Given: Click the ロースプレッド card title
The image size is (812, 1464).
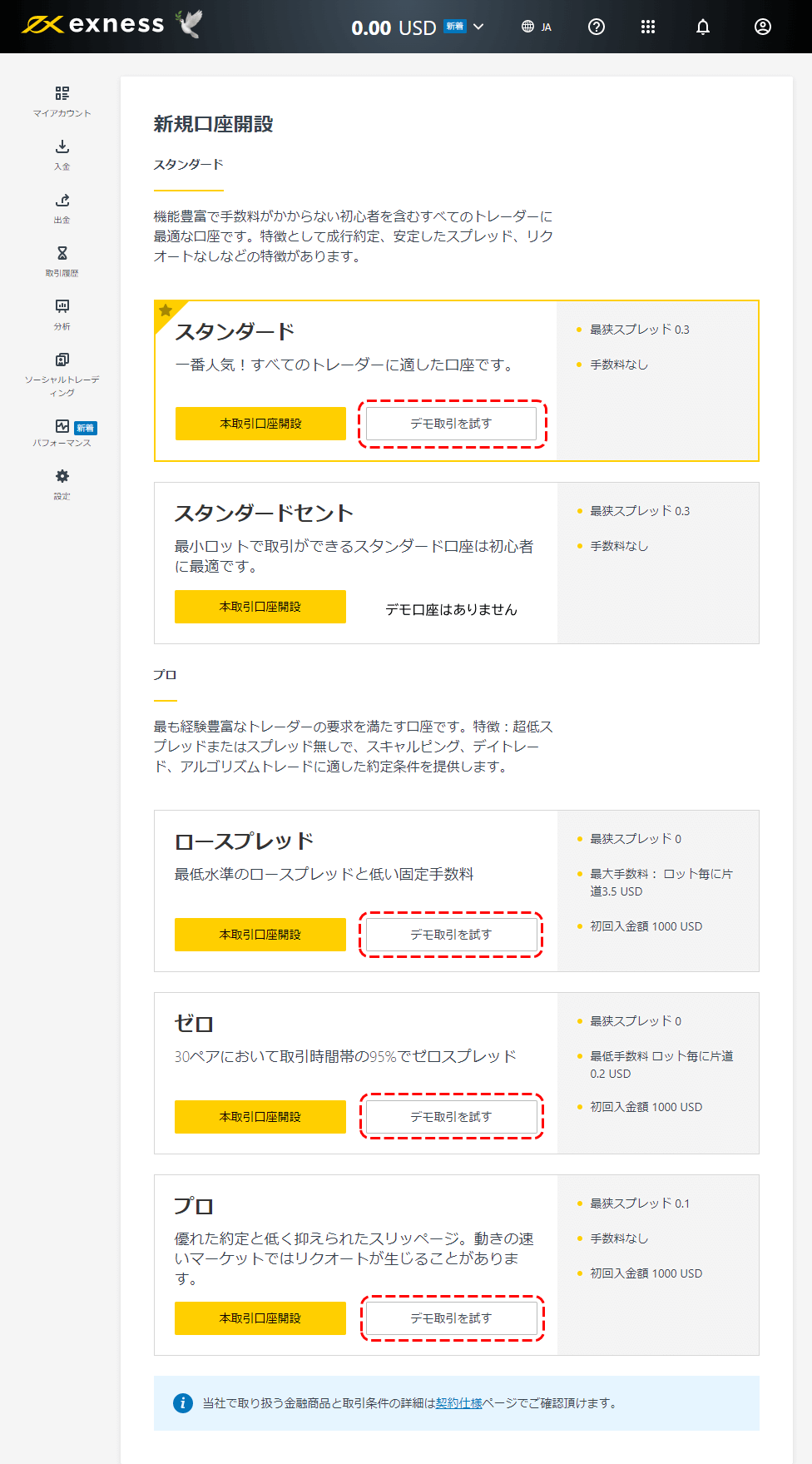Looking at the screenshot, I should [x=245, y=841].
